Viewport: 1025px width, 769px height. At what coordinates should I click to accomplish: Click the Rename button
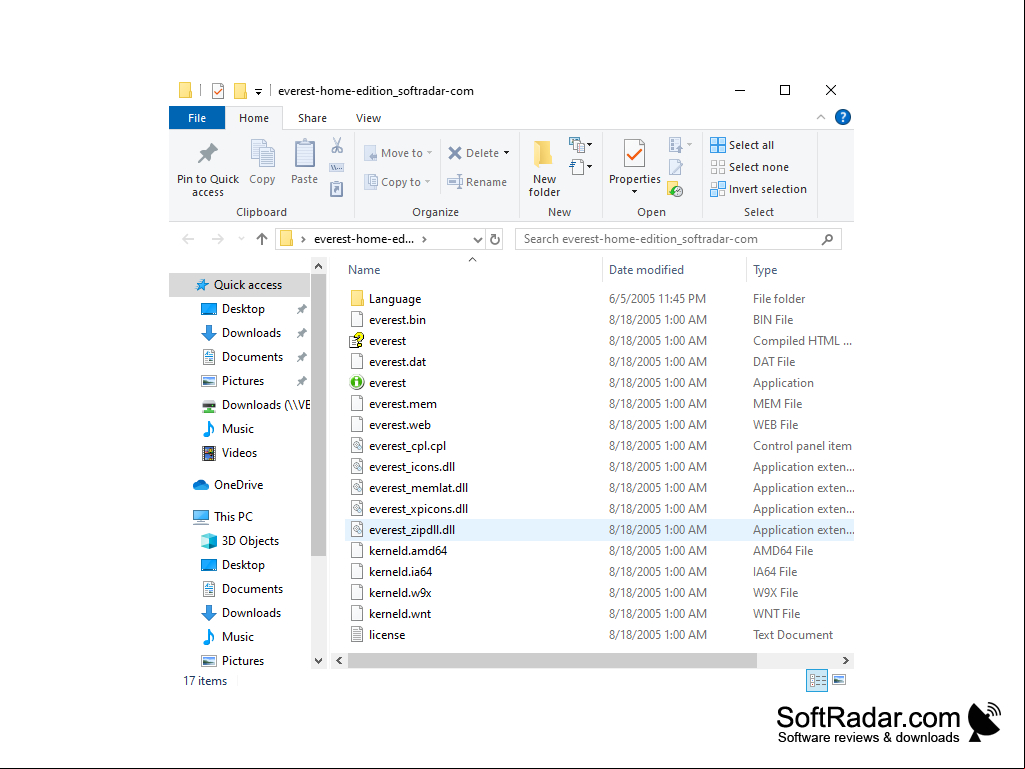pyautogui.click(x=477, y=182)
